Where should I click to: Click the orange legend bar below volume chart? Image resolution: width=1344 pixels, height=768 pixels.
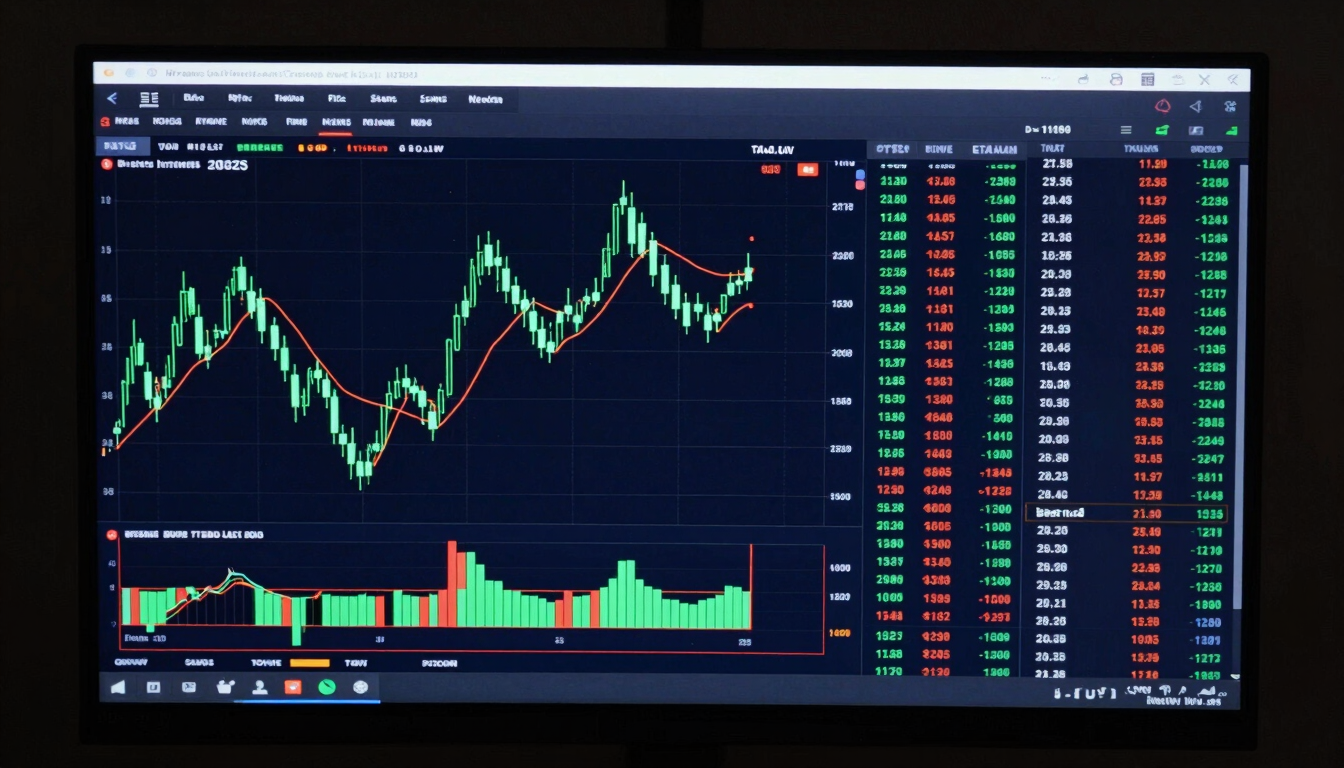tap(310, 662)
